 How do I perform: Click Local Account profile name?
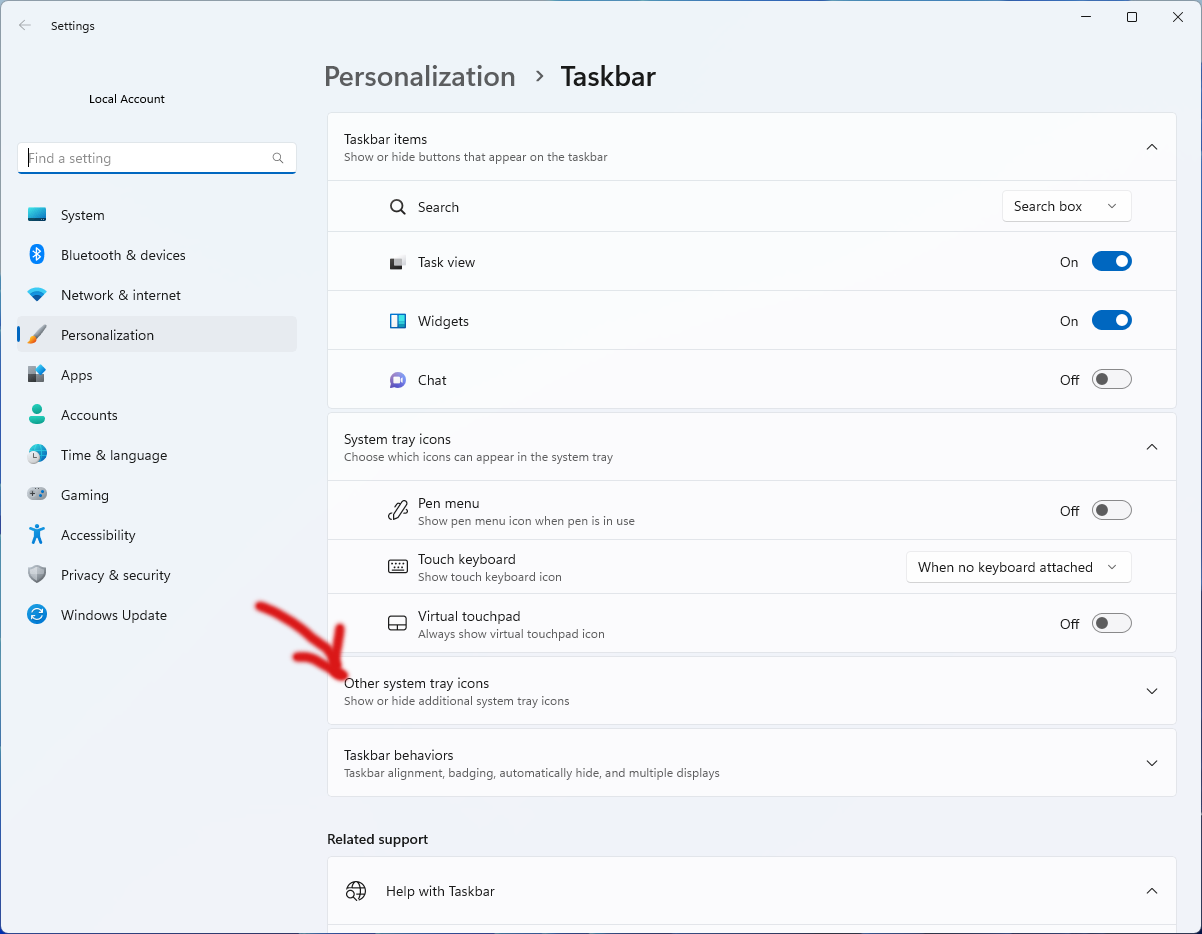tap(127, 99)
